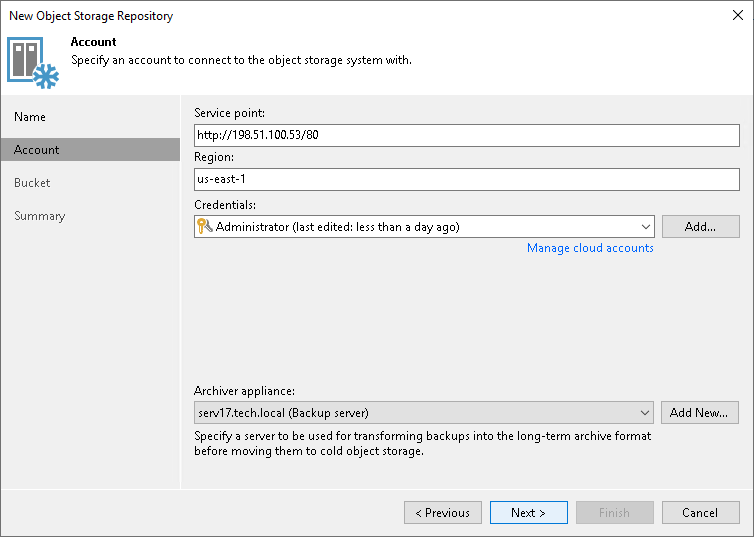Click the Credentials label
The width and height of the screenshot is (754, 537).
click(x=225, y=205)
